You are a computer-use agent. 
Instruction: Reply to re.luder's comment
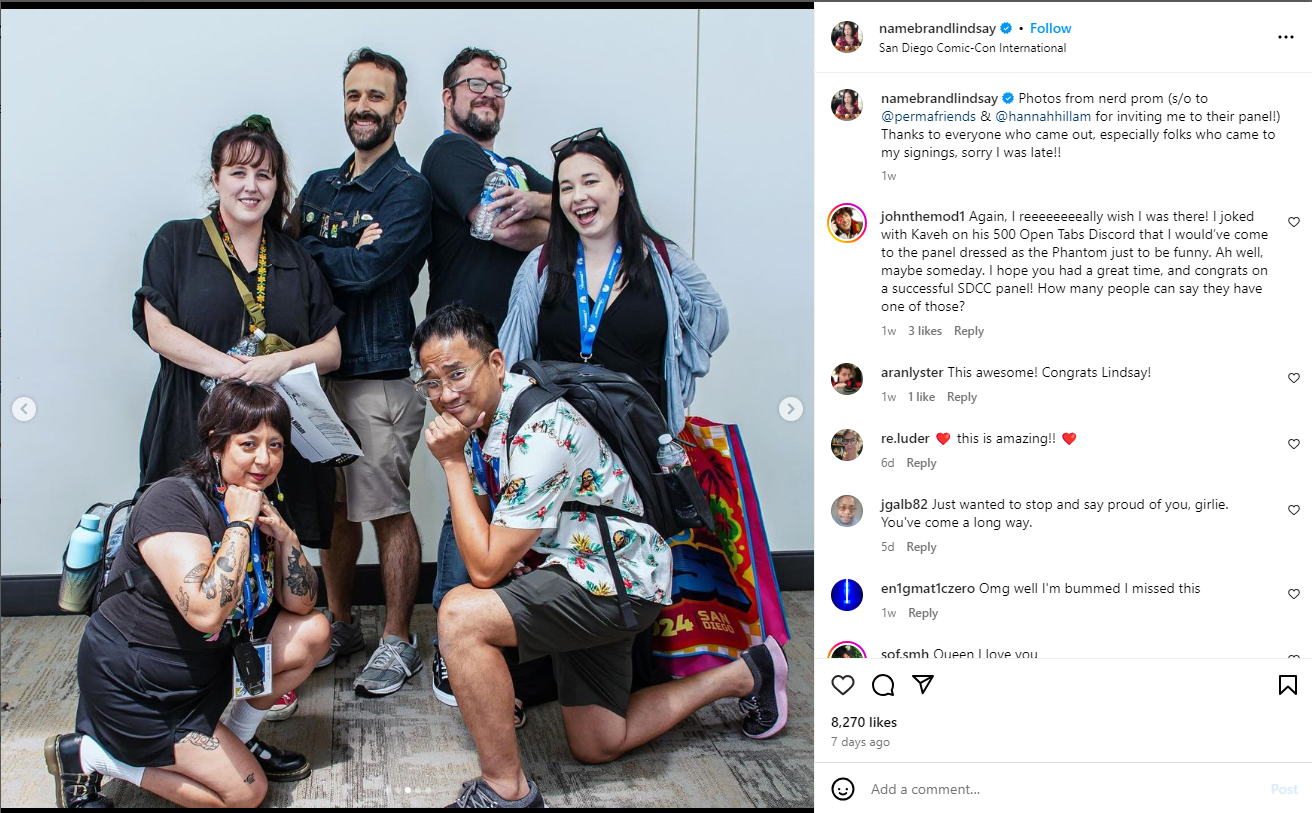921,463
